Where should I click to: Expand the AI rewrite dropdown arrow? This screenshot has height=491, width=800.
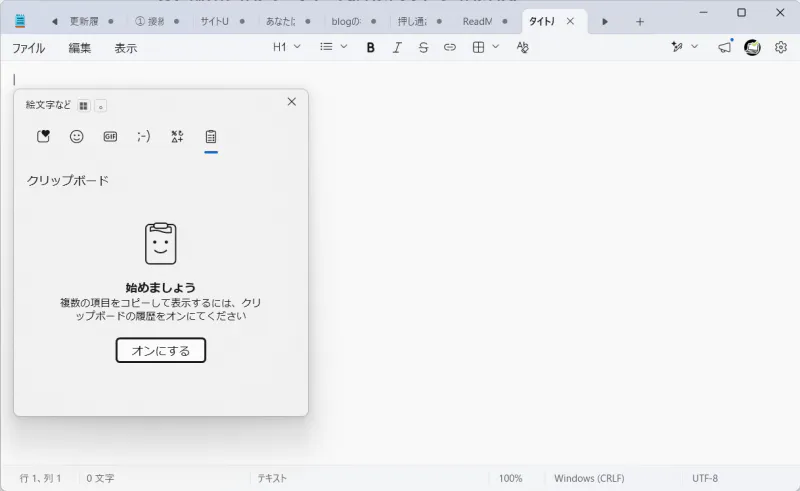(x=694, y=47)
